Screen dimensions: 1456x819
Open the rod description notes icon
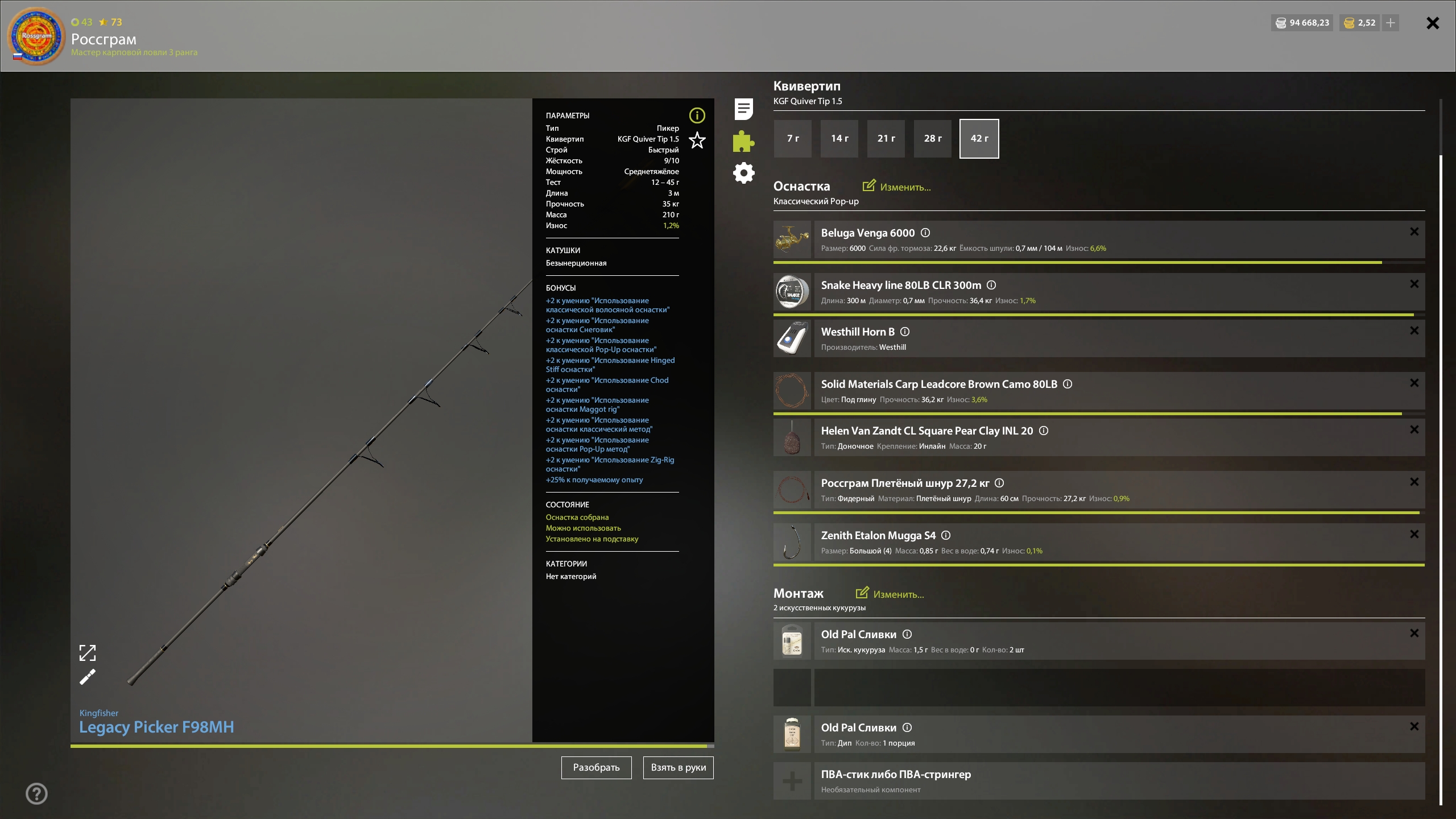pos(743,109)
